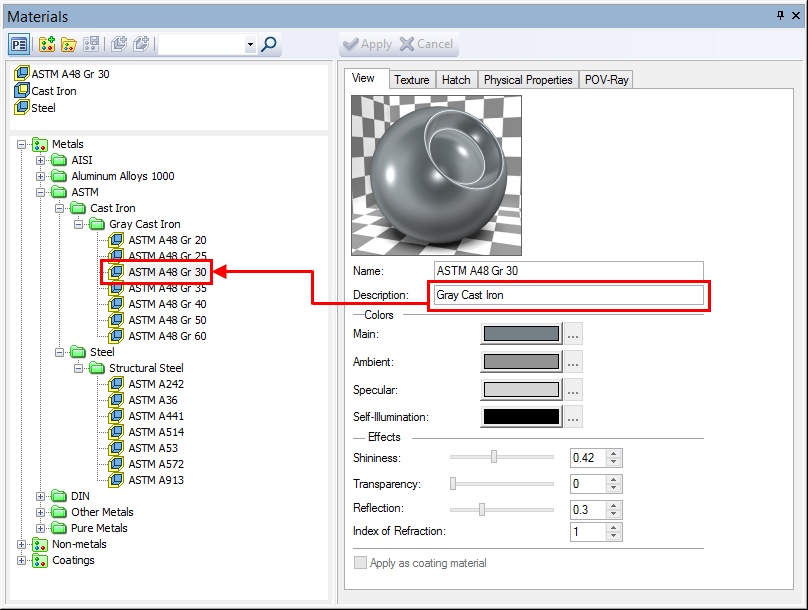Click the add material library icon
Screen dimensions: 808x610
point(46,44)
